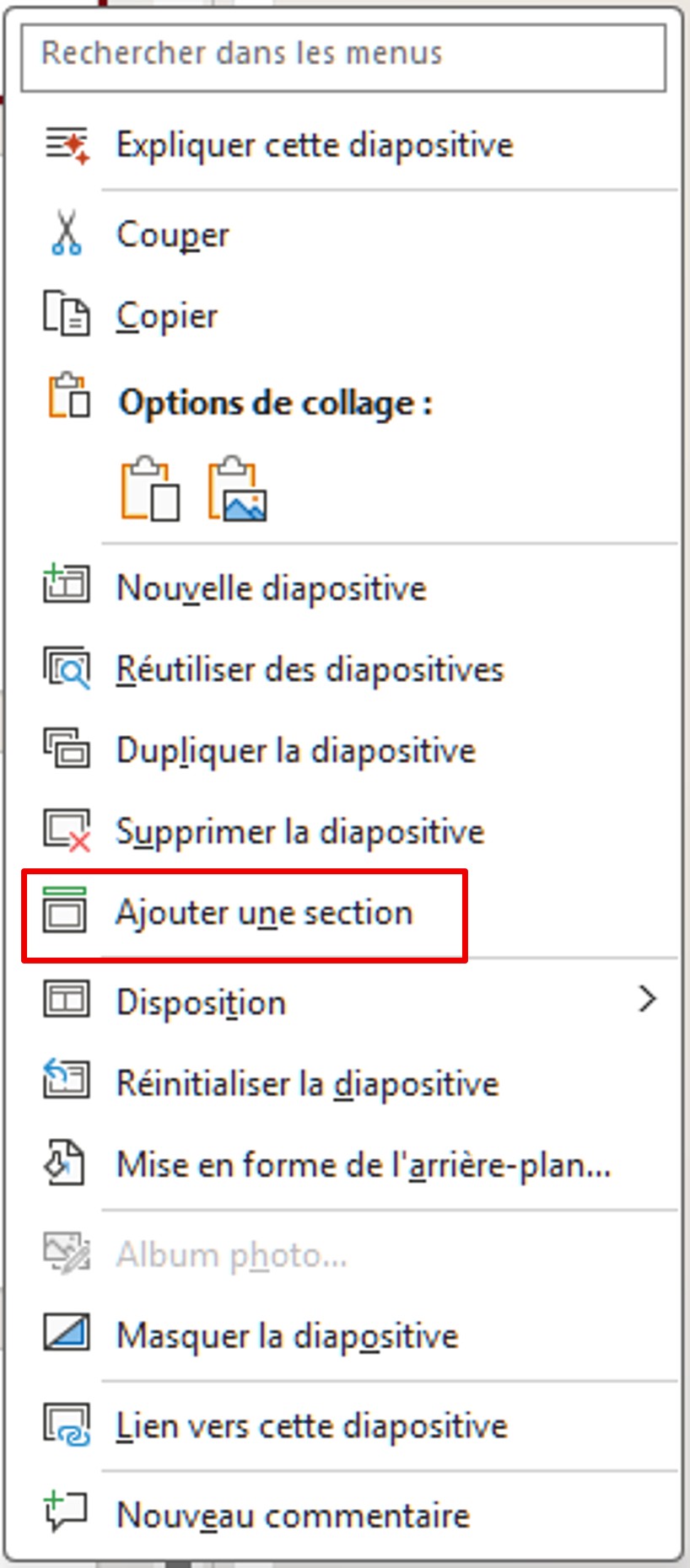The height and width of the screenshot is (1568, 690).
Task: Open the Disposition layout menu entry
Action: (201, 1002)
